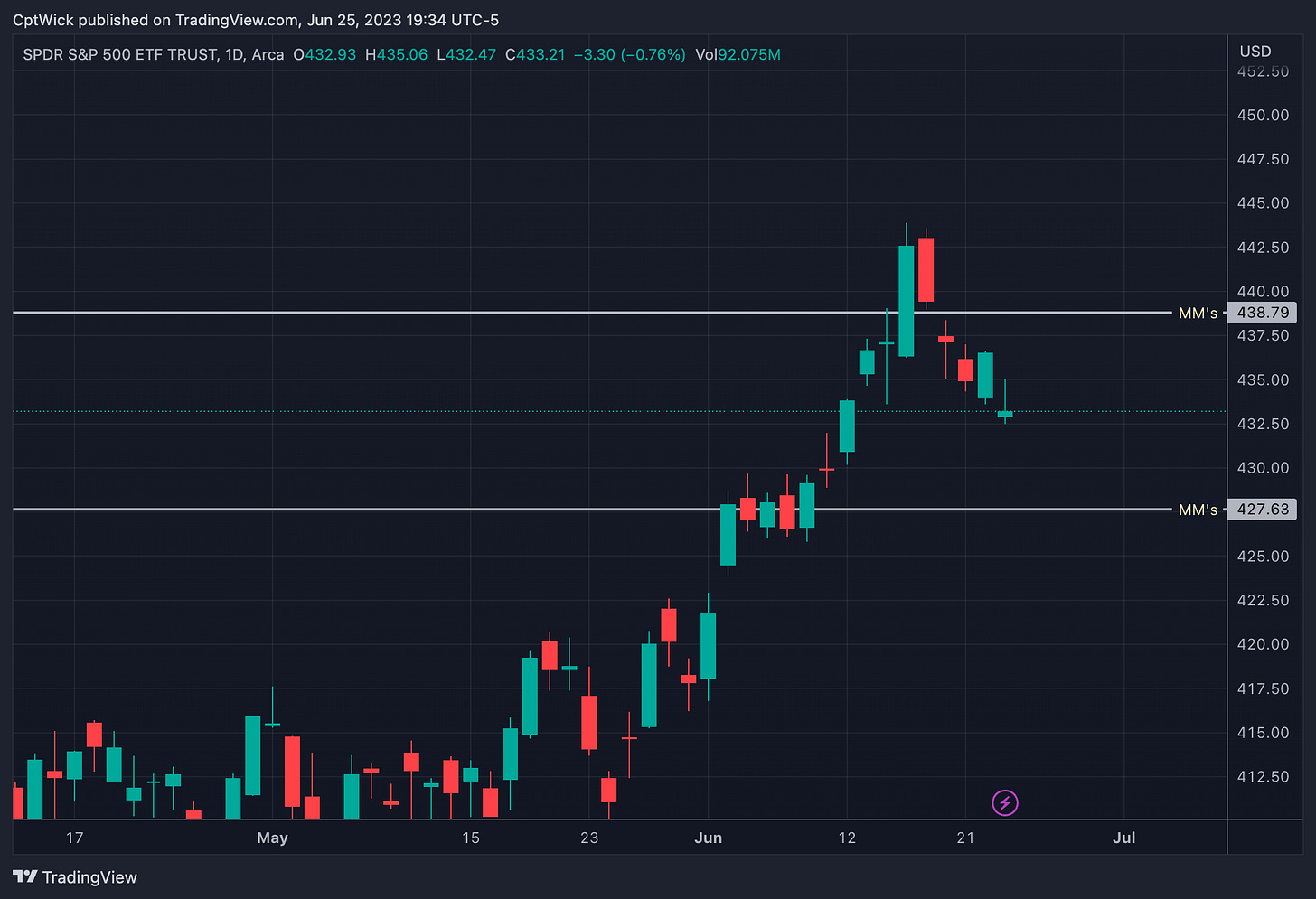Click the Jun label on time axis

708,838
